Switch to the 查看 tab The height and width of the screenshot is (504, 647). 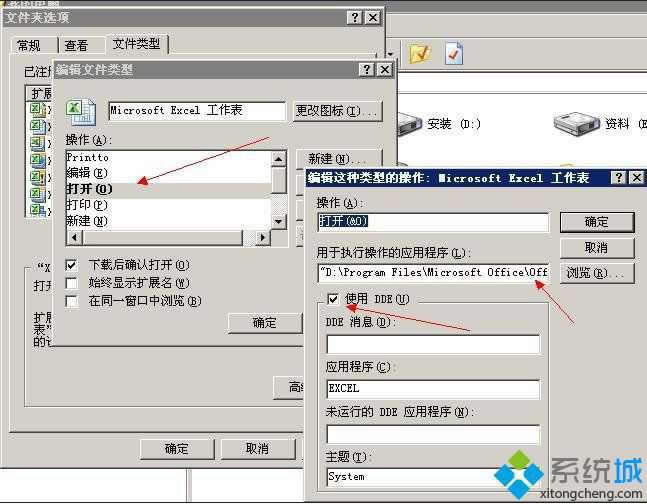click(76, 45)
